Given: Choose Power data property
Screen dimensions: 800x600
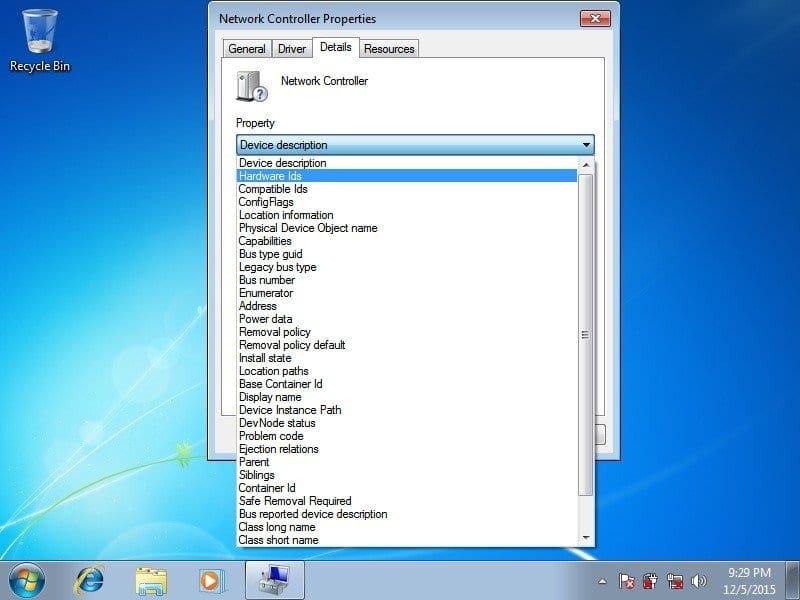Looking at the screenshot, I should point(407,319).
